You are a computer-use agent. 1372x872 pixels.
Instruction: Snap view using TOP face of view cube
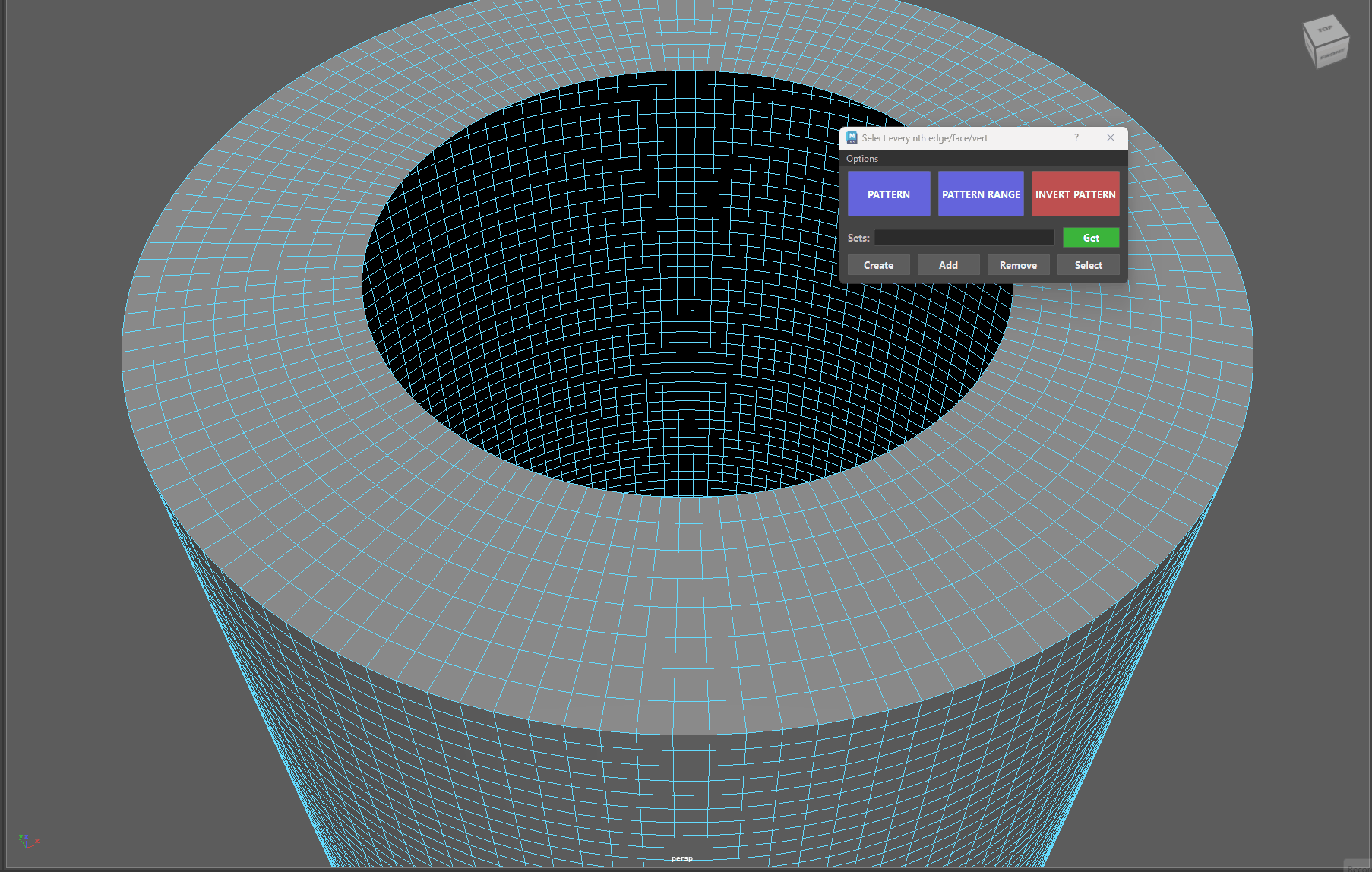tap(1325, 30)
